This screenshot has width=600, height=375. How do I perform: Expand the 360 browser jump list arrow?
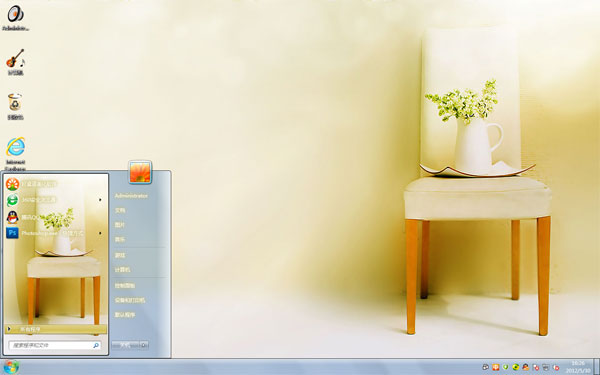coord(100,200)
